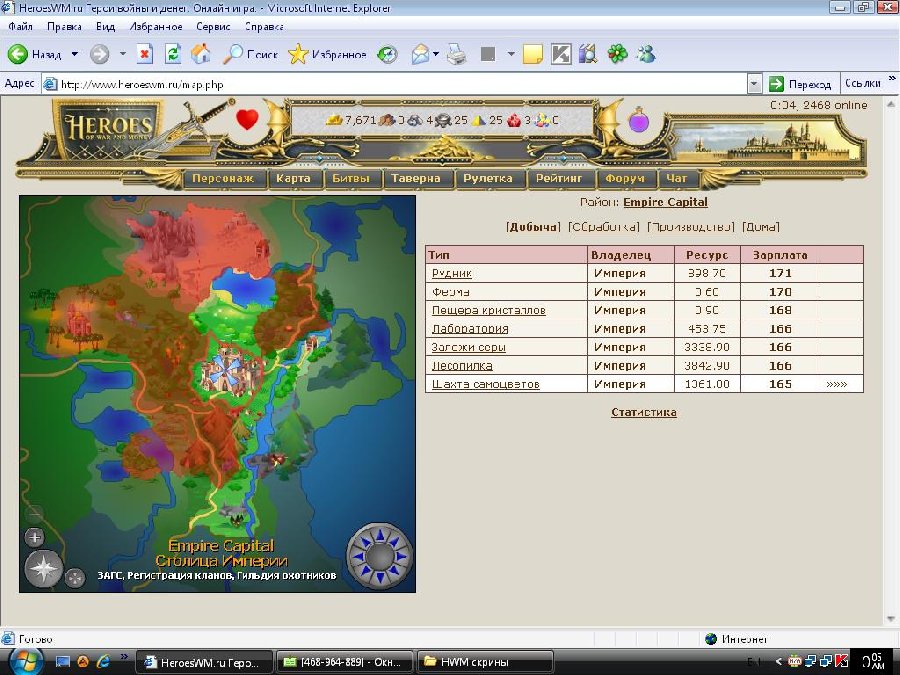Go to the home page via house icon

pos(201,55)
